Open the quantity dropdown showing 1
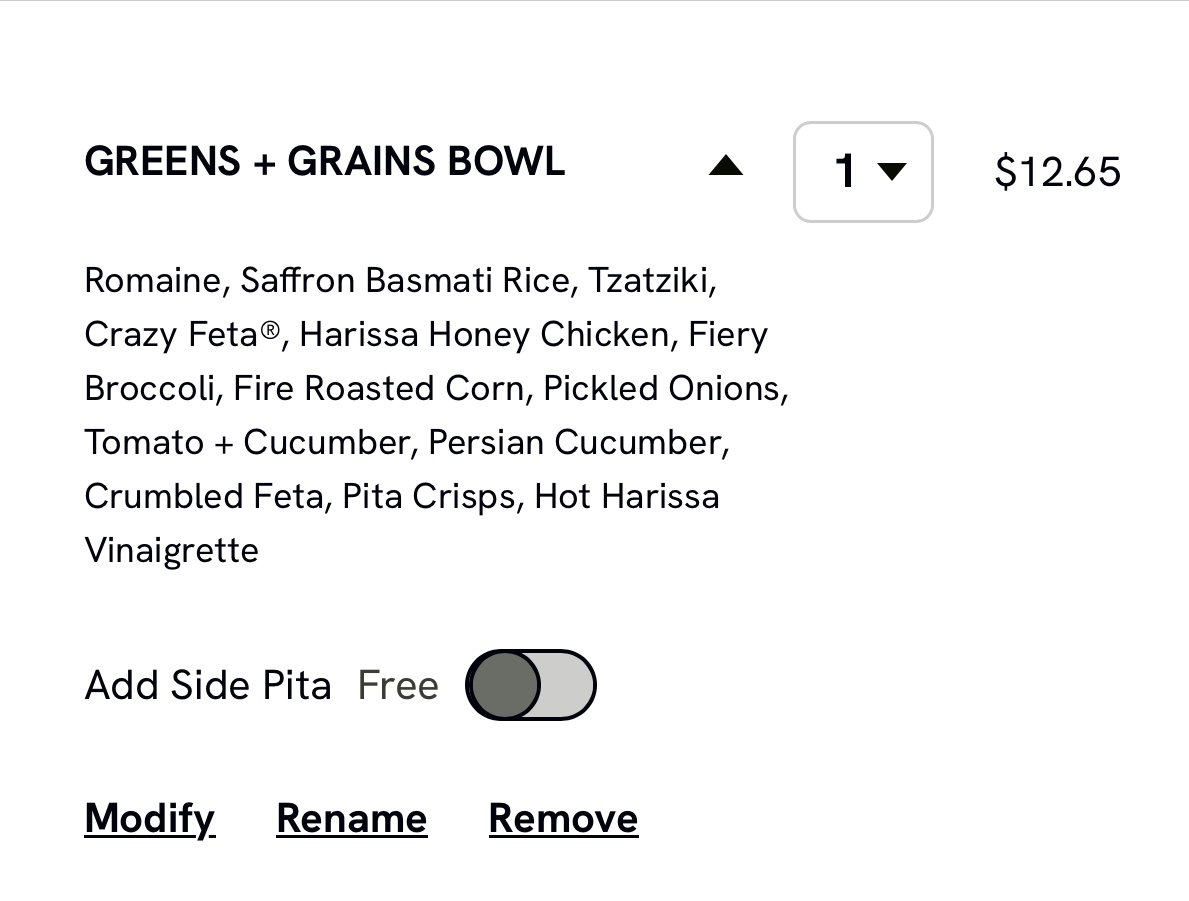Screen dimensions: 1189x901 [x=862, y=172]
